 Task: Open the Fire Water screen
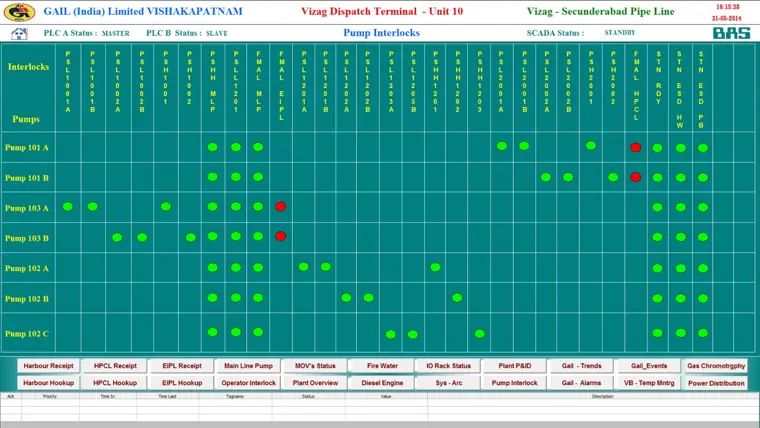point(382,366)
